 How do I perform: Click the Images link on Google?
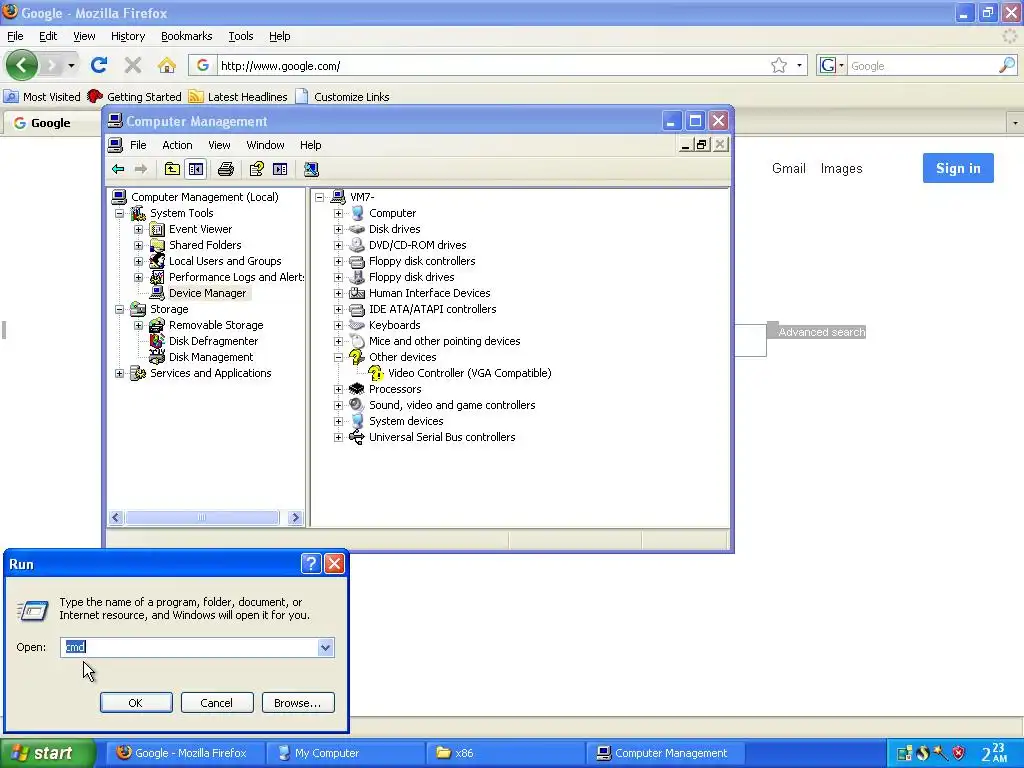click(841, 168)
